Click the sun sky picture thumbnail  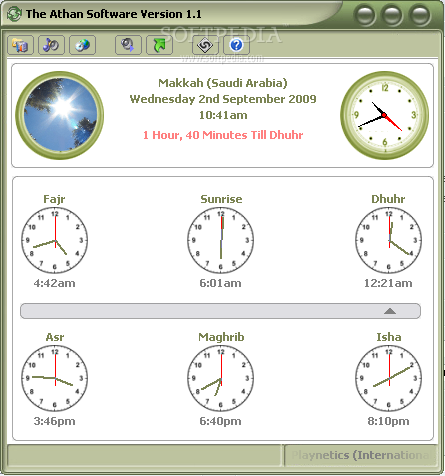(x=60, y=115)
